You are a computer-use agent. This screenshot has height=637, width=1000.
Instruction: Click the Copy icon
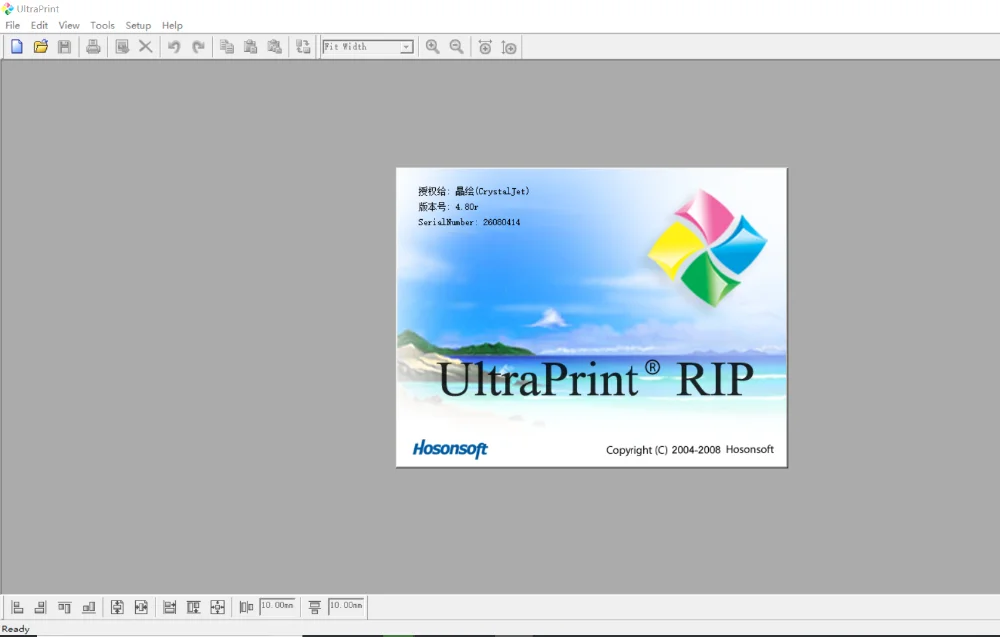[226, 47]
